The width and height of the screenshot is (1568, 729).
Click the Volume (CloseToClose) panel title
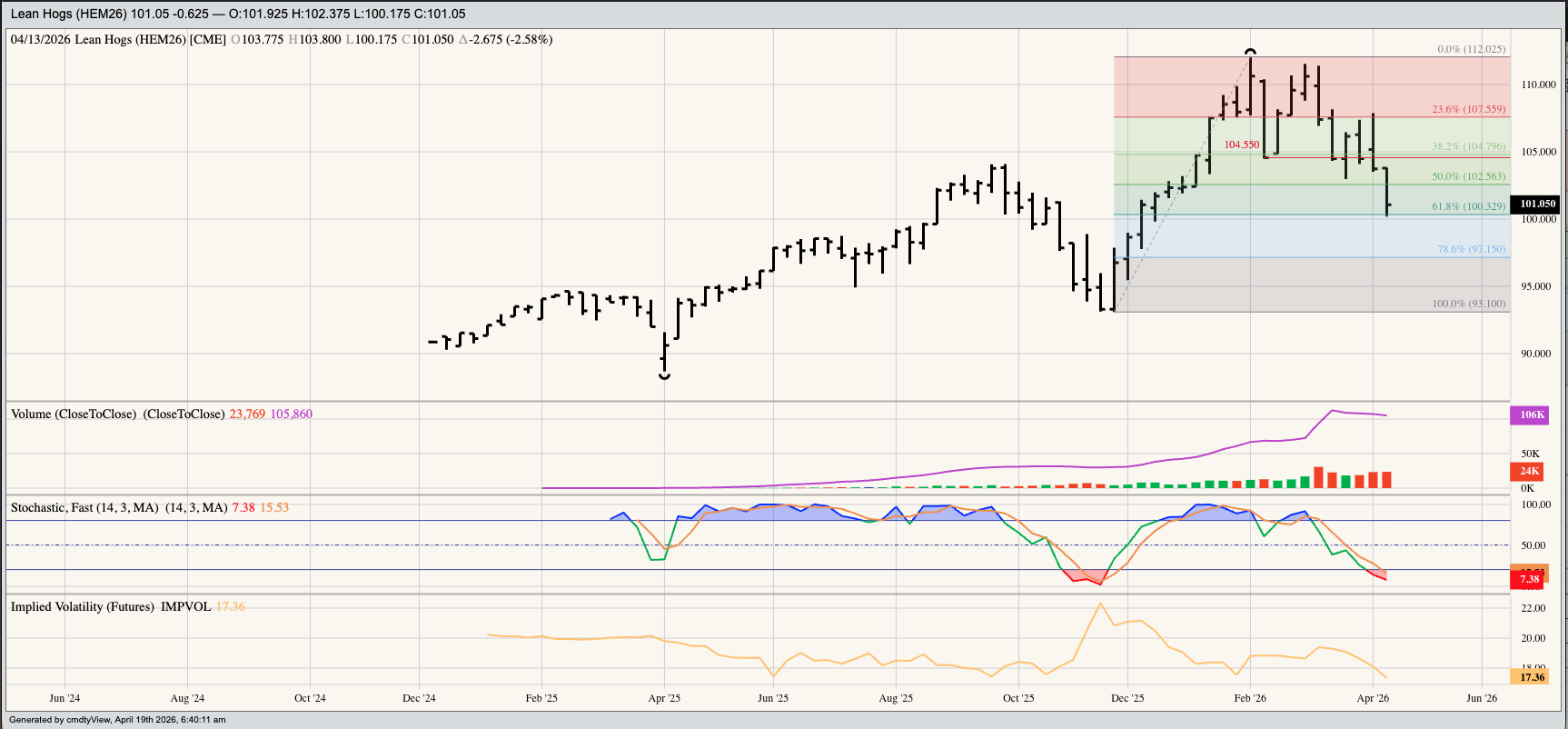117,414
